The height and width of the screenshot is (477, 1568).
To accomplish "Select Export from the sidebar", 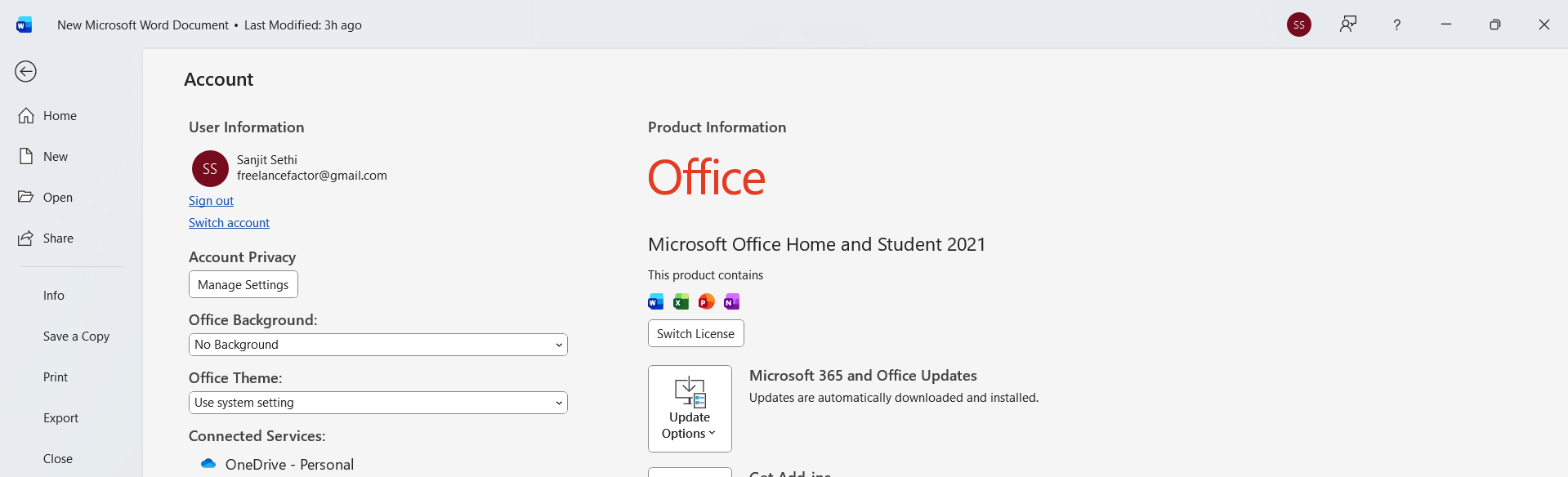I will pyautogui.click(x=60, y=418).
